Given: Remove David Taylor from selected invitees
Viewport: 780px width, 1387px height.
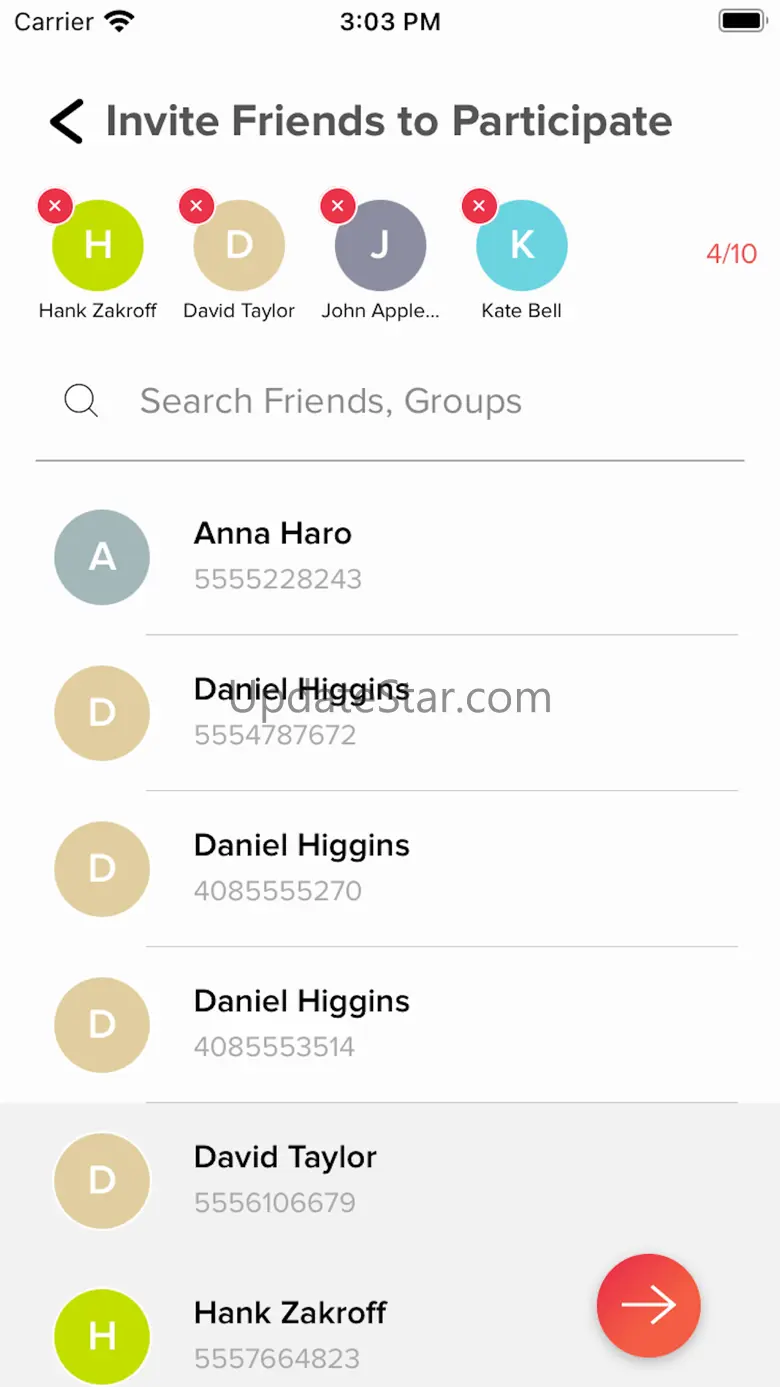Looking at the screenshot, I should 196,207.
